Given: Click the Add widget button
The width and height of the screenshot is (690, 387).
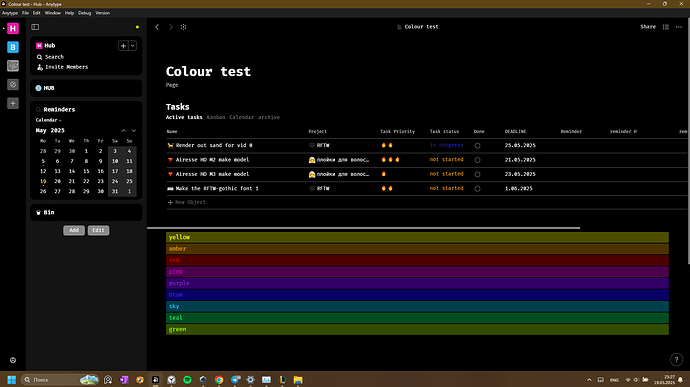Looking at the screenshot, I should pyautogui.click(x=74, y=230).
